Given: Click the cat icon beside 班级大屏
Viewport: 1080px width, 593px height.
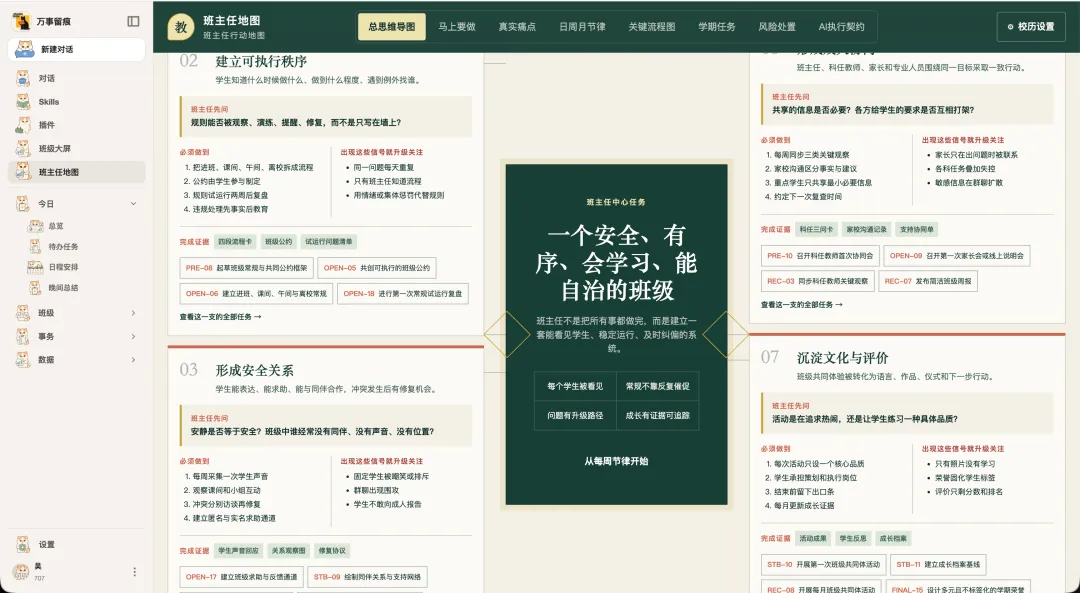Looking at the screenshot, I should (23, 148).
